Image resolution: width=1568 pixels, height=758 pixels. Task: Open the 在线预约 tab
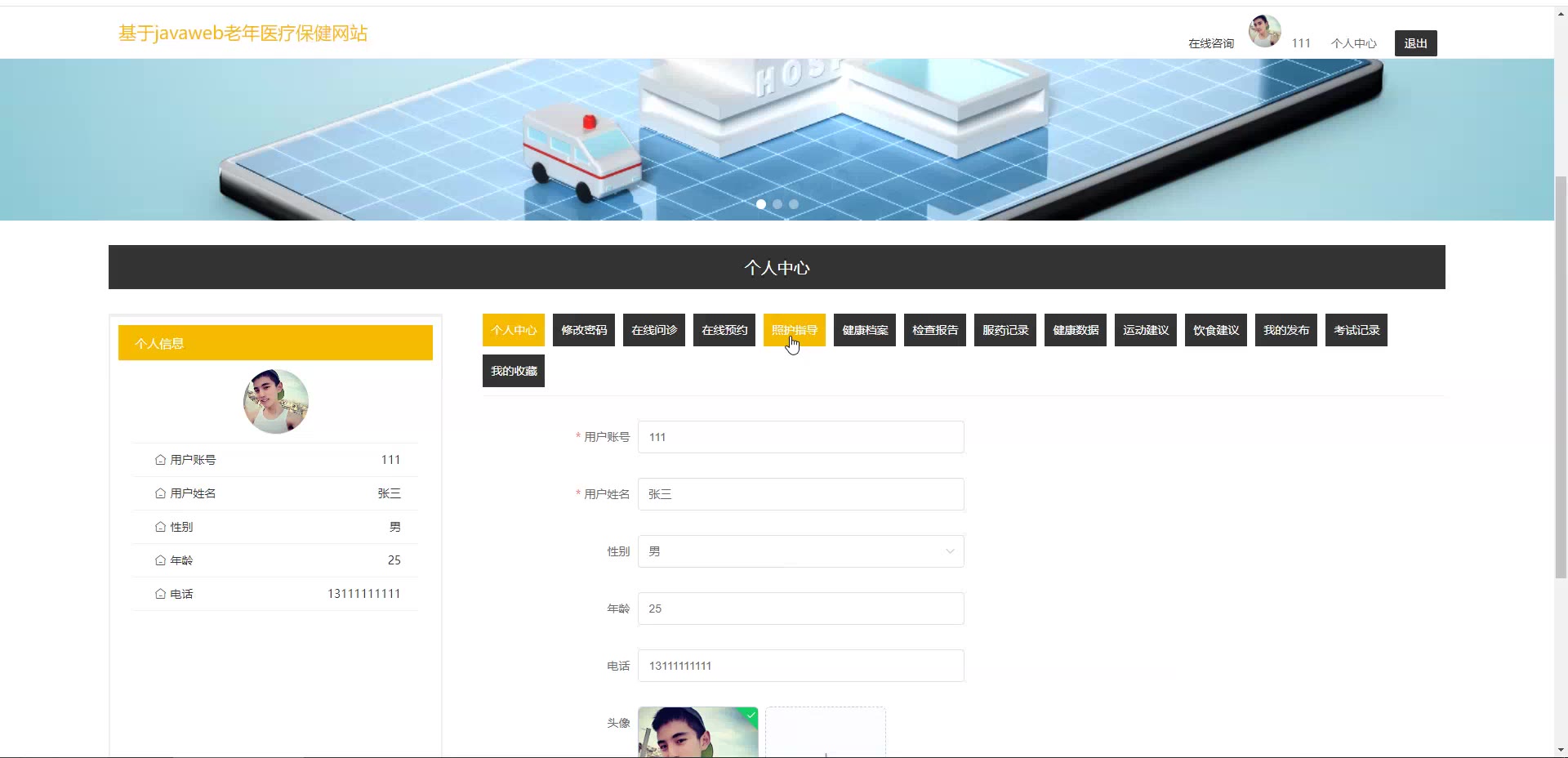(724, 330)
